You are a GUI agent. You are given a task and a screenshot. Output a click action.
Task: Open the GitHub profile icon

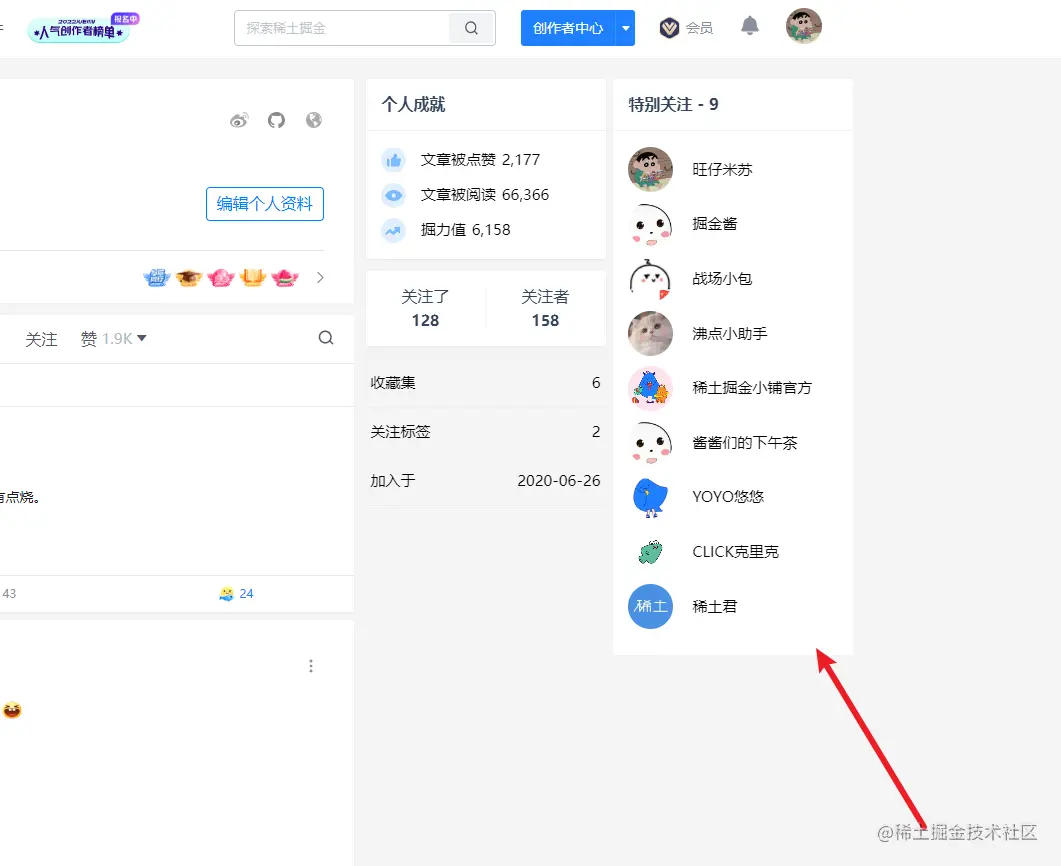(x=276, y=120)
